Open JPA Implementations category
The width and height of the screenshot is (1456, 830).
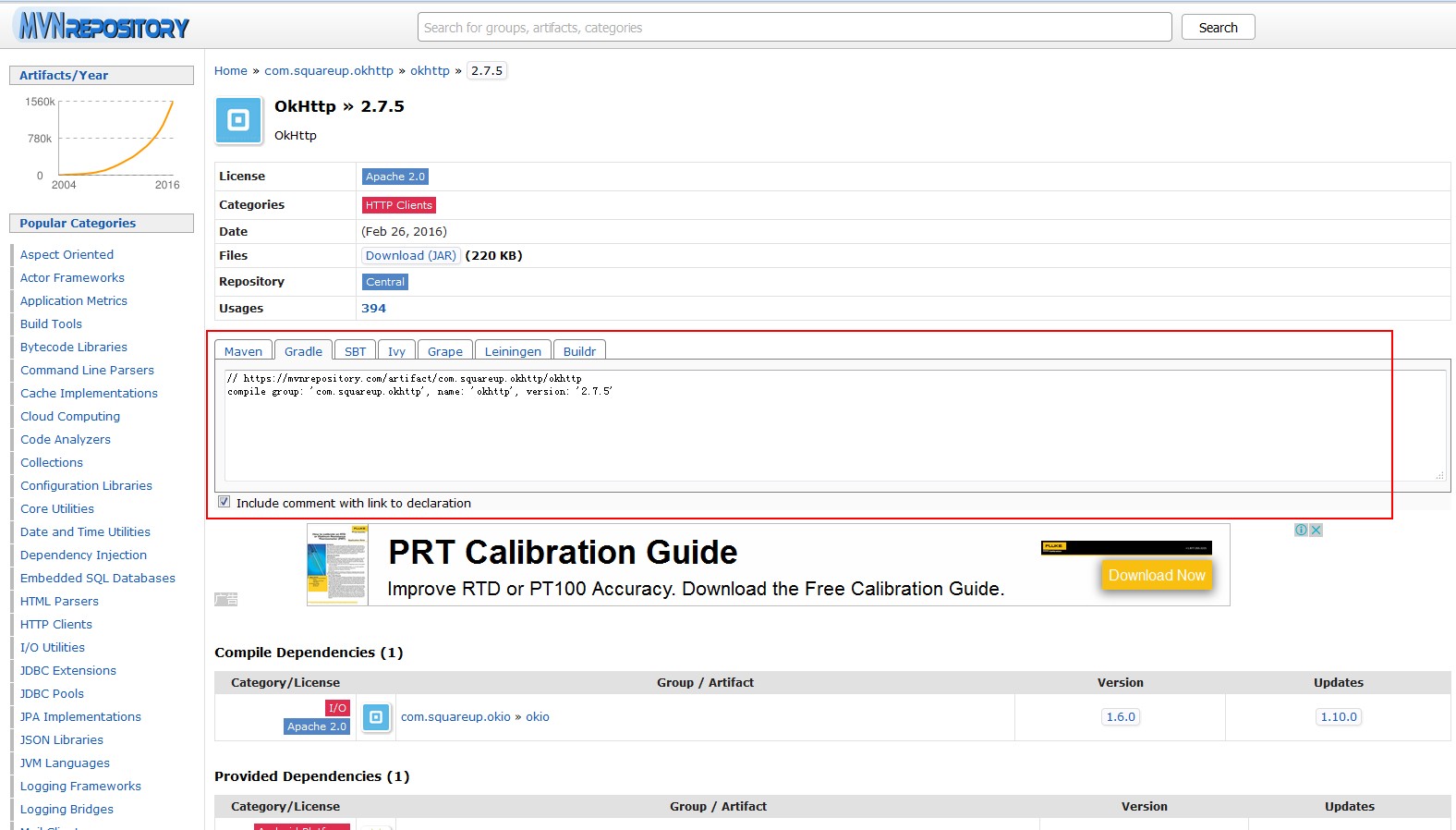pyautogui.click(x=80, y=717)
